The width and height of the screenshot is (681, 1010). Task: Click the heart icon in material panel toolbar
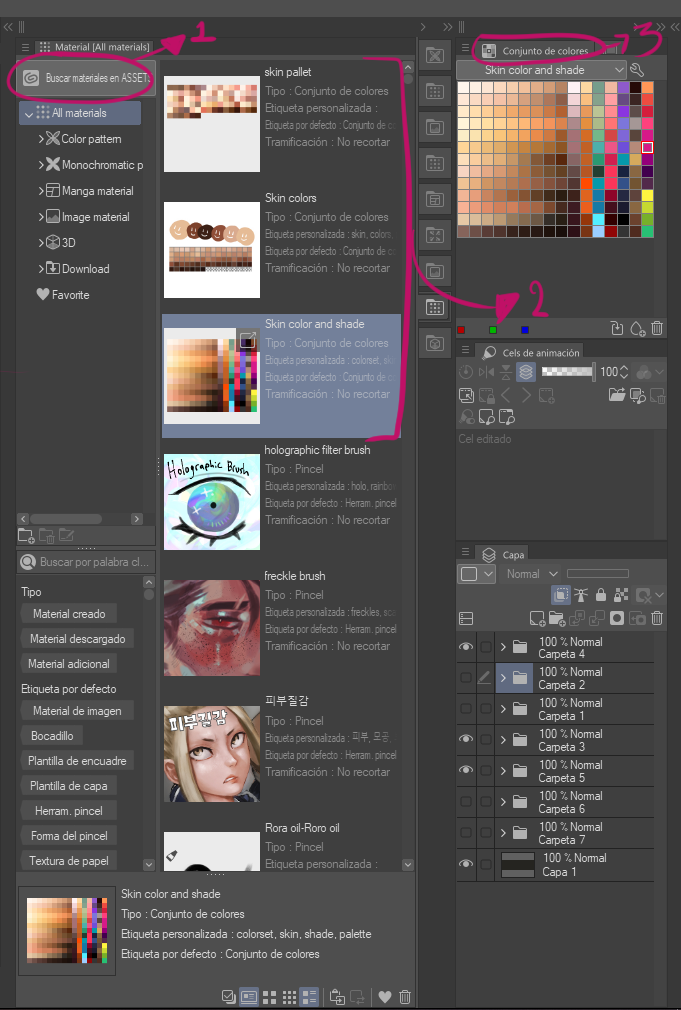coord(385,996)
